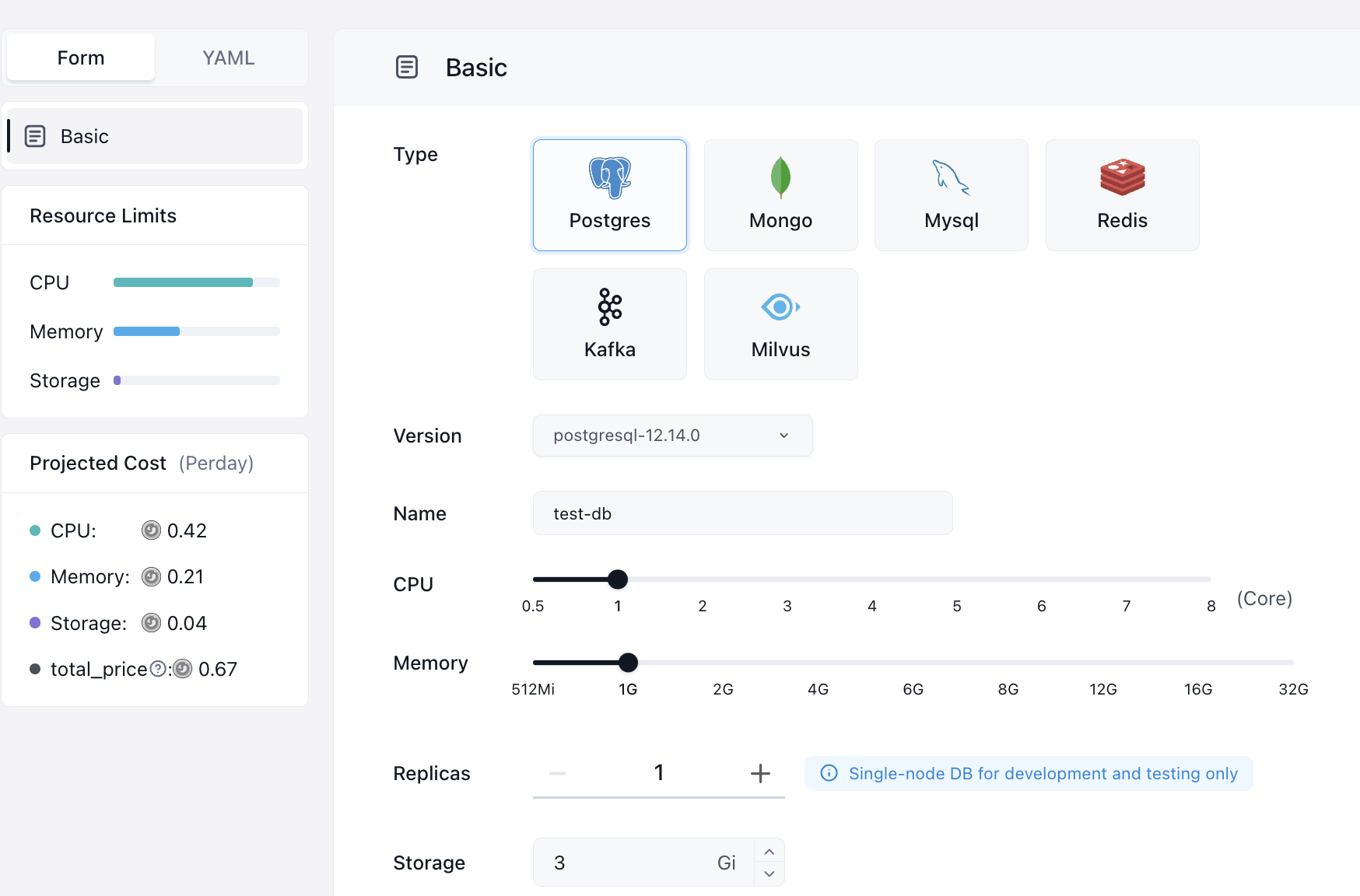The width and height of the screenshot is (1360, 896).
Task: Click the Storage size input field
Action: (x=630, y=863)
